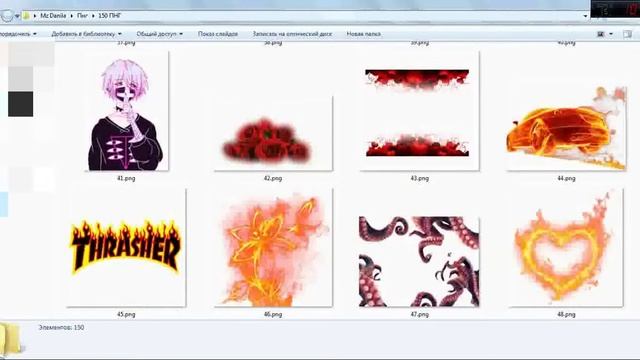Viewport: 640px width, 360px height.
Task: Open the Добавить в библиотеку dropdown
Action: tap(87, 34)
